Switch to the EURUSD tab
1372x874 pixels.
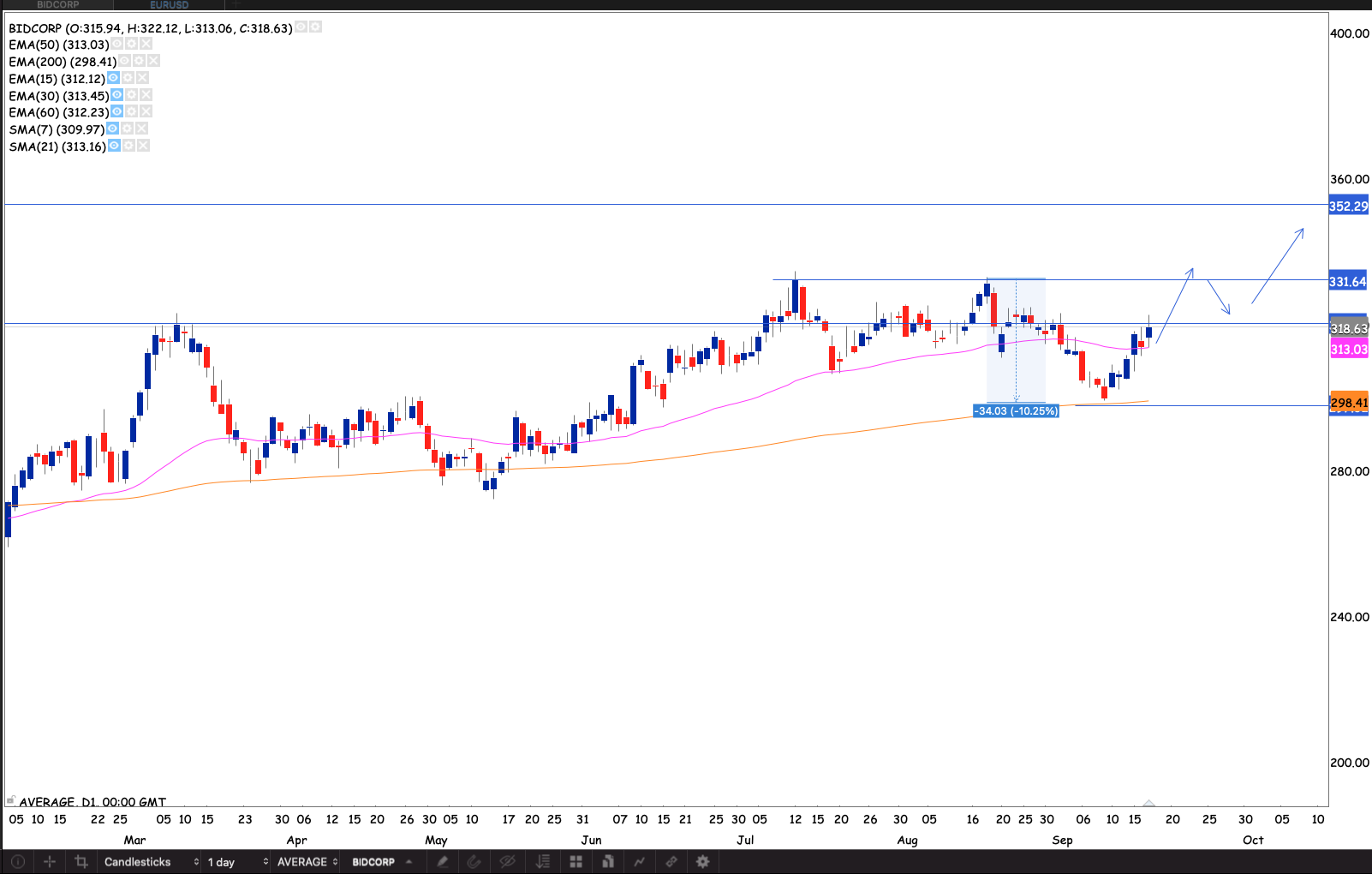pyautogui.click(x=169, y=5)
